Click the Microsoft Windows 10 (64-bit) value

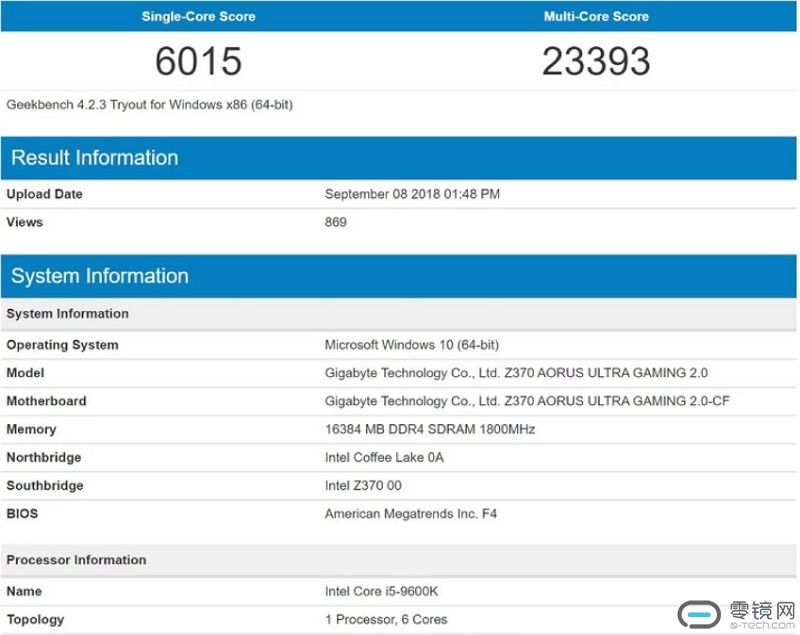(x=412, y=345)
